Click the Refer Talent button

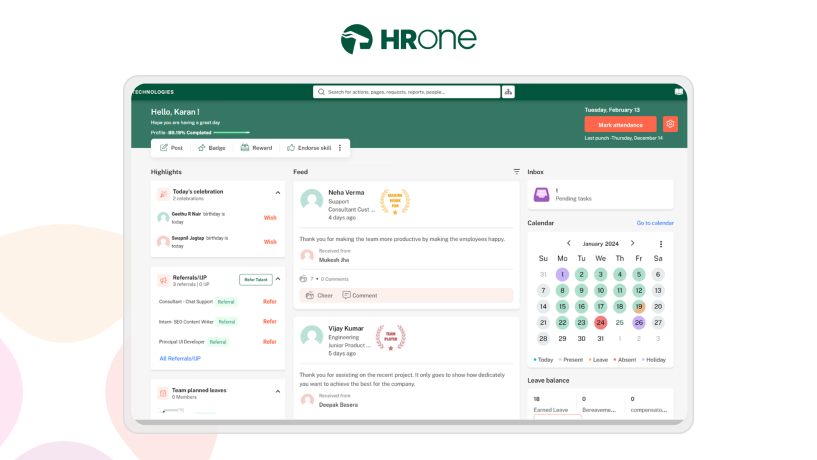point(256,280)
